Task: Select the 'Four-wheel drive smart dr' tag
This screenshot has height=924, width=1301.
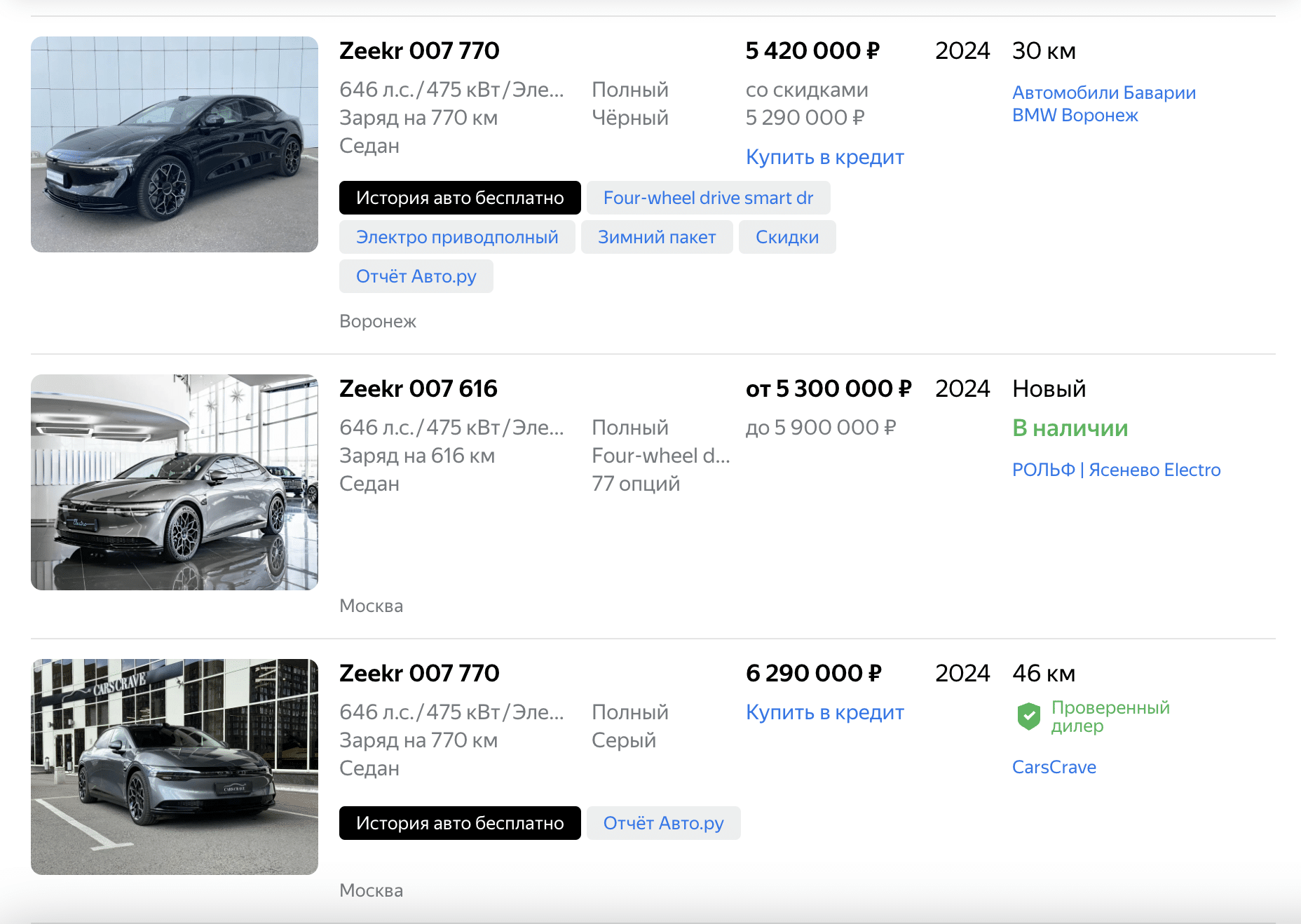Action: [x=708, y=198]
